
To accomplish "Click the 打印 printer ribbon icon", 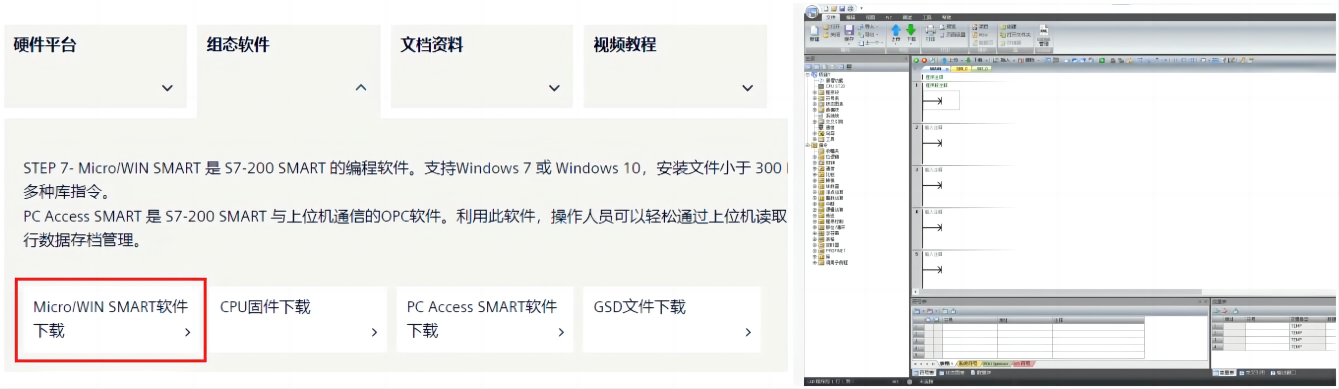I will point(930,32).
